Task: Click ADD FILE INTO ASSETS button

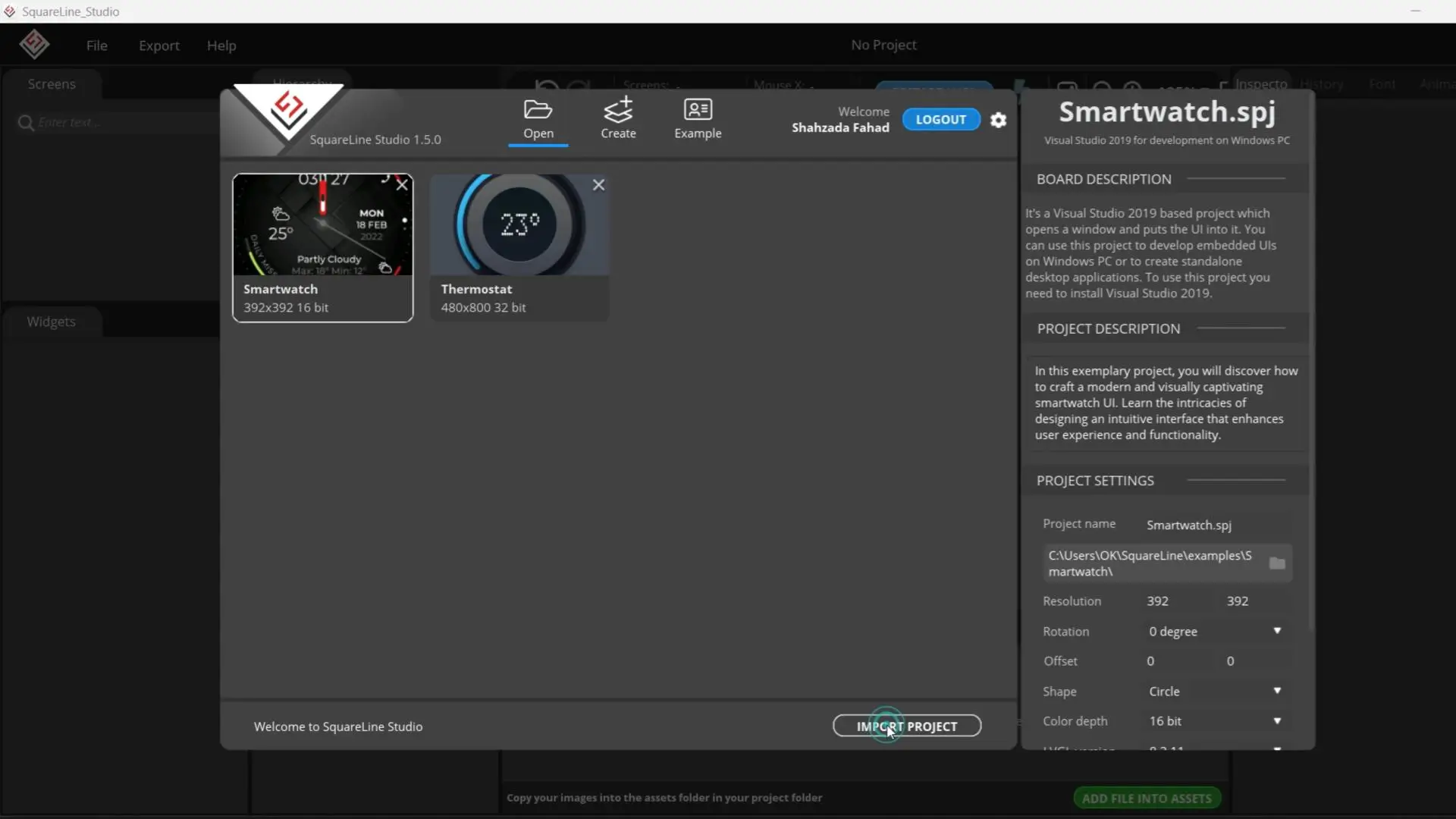Action: point(1147,798)
